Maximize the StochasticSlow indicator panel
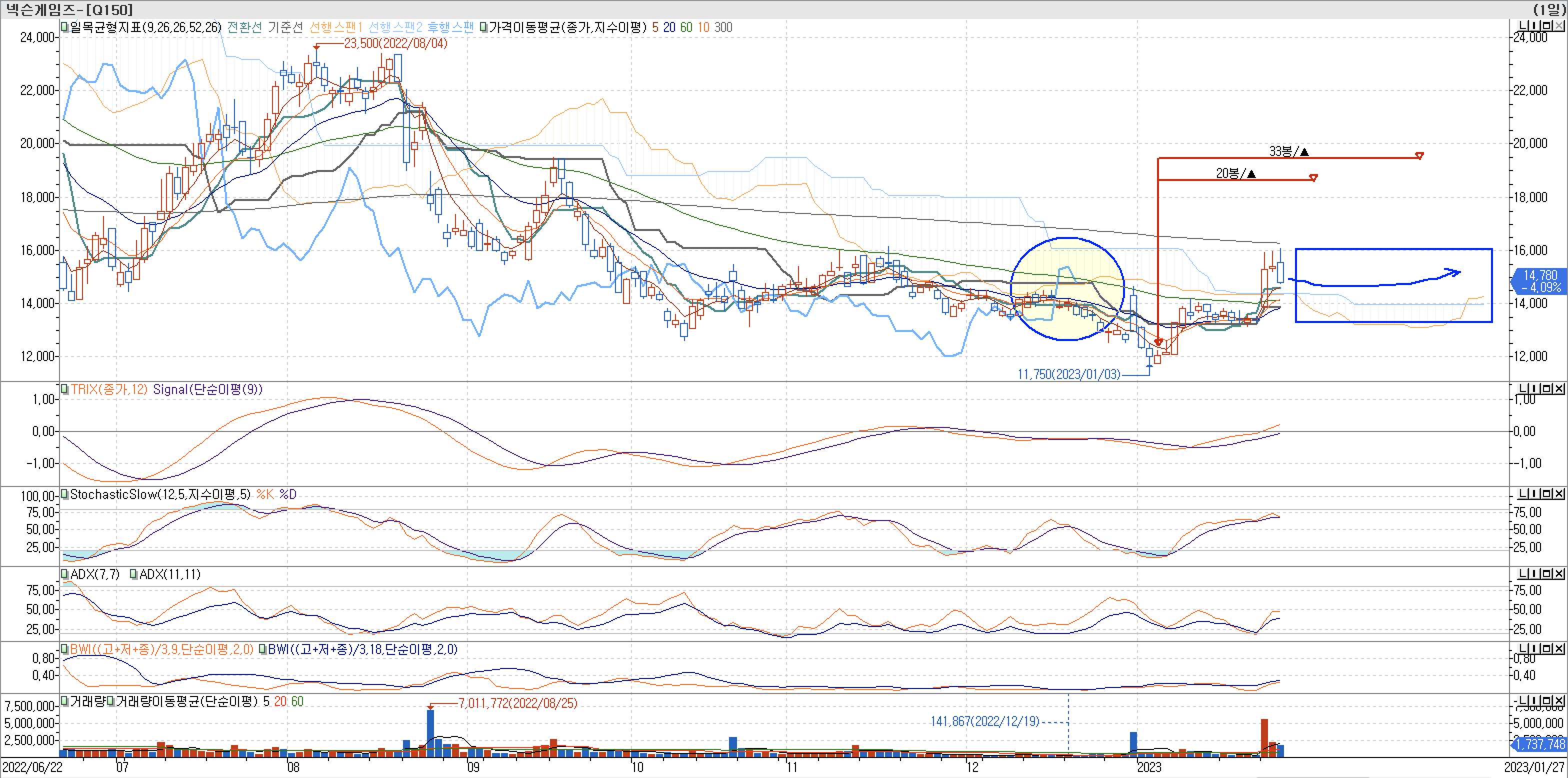 1546,493
